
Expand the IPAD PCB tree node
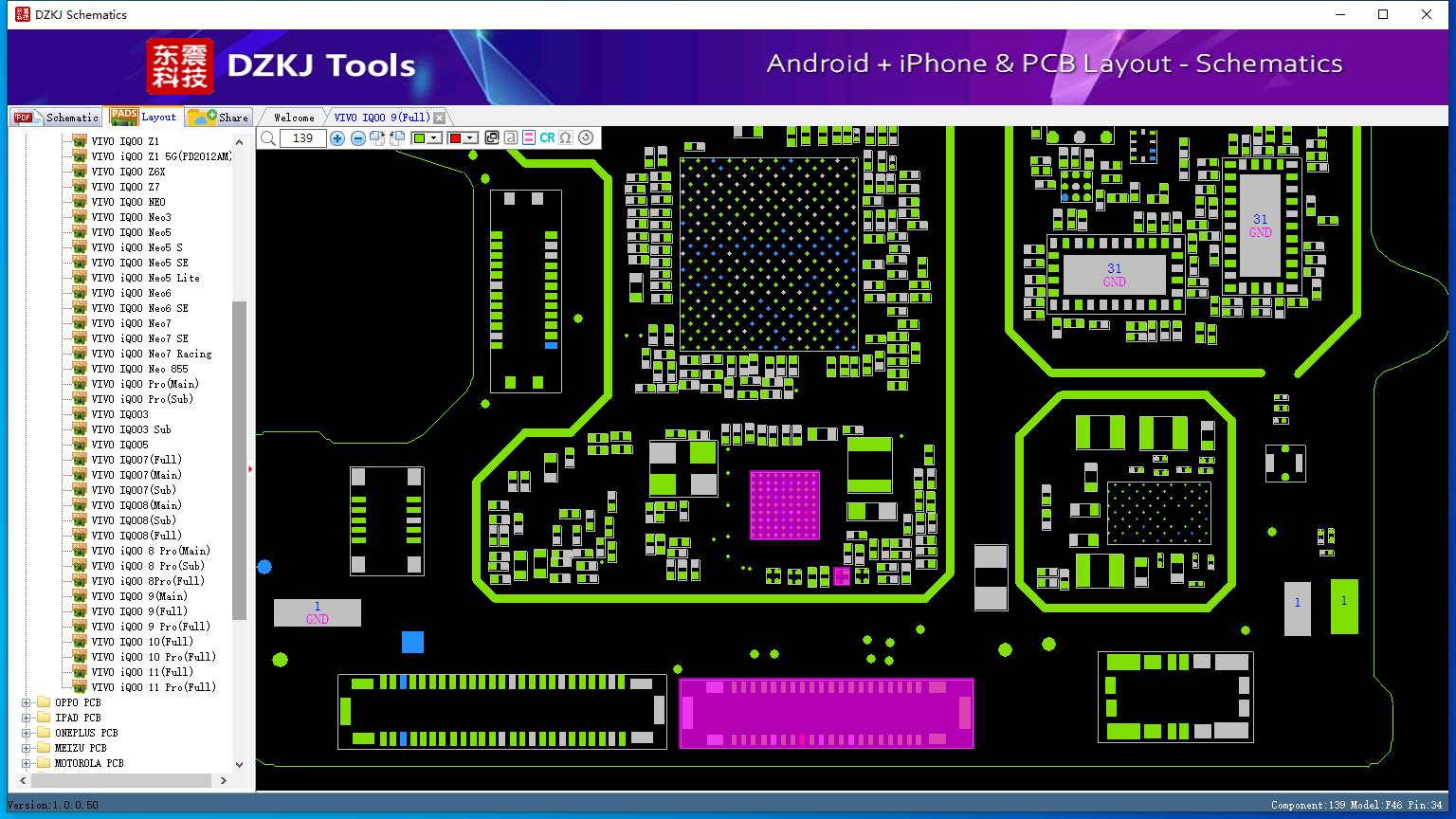click(x=27, y=718)
